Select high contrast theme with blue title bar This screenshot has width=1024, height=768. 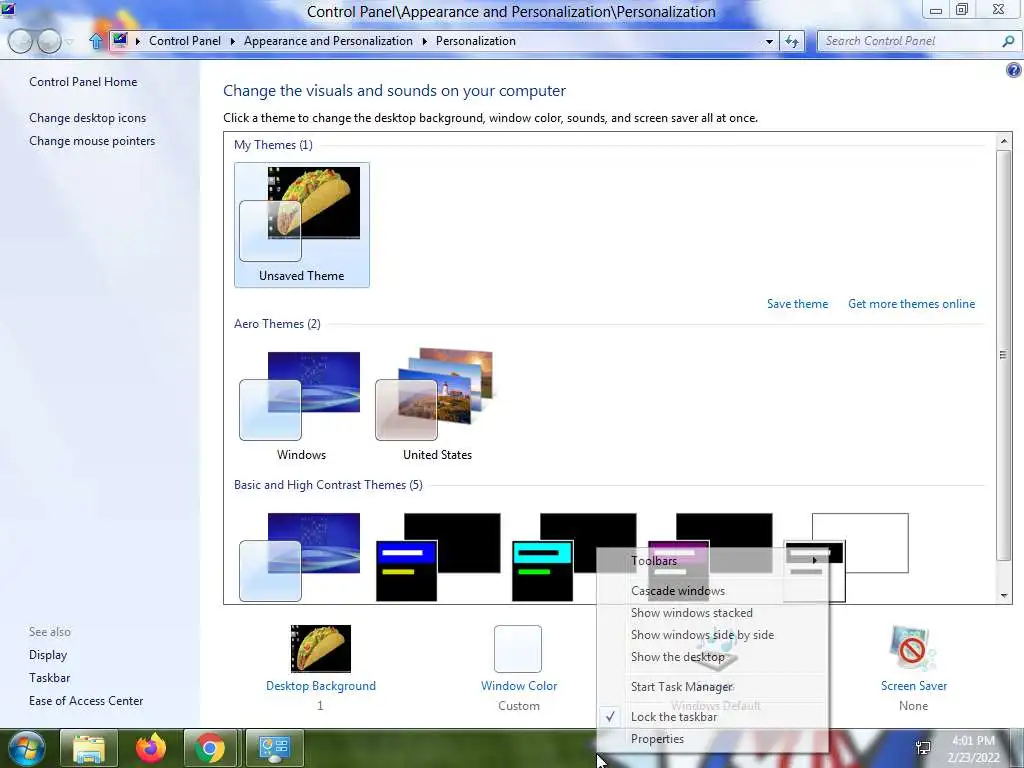pyautogui.click(x=438, y=557)
